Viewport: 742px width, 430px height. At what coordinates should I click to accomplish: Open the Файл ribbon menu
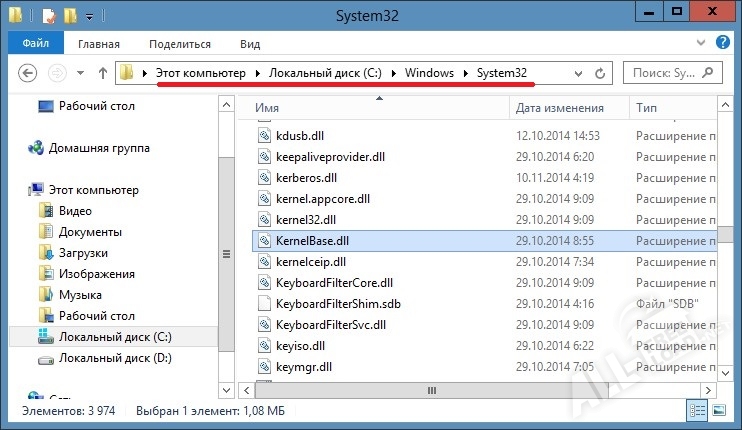(35, 44)
